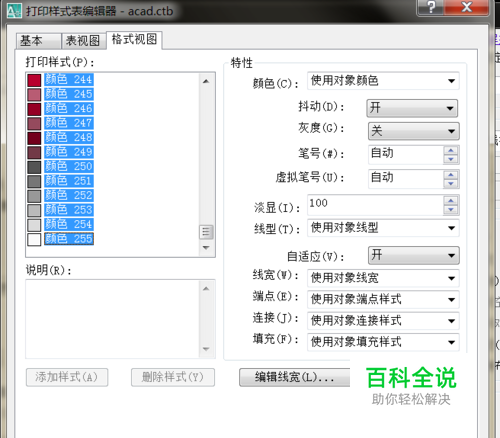Click the 添加样式(A) button

[67, 377]
